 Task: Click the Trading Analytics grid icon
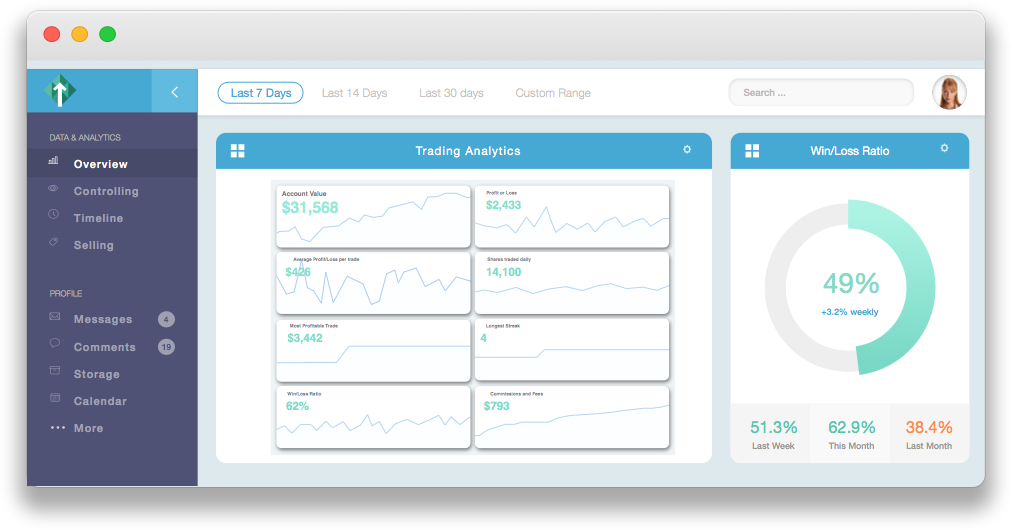(x=238, y=151)
